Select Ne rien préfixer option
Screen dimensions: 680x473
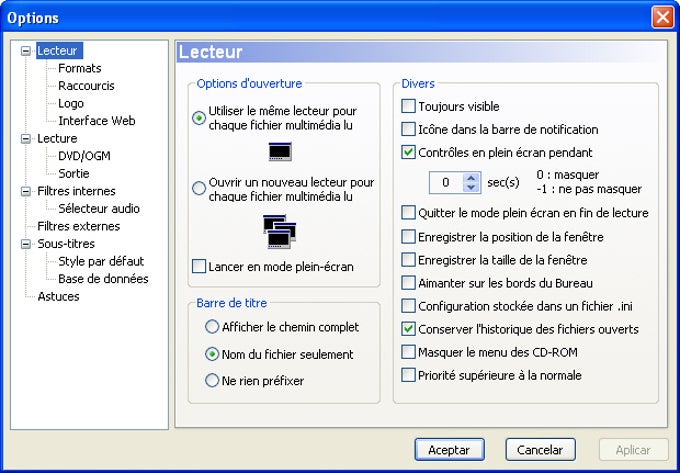point(212,381)
